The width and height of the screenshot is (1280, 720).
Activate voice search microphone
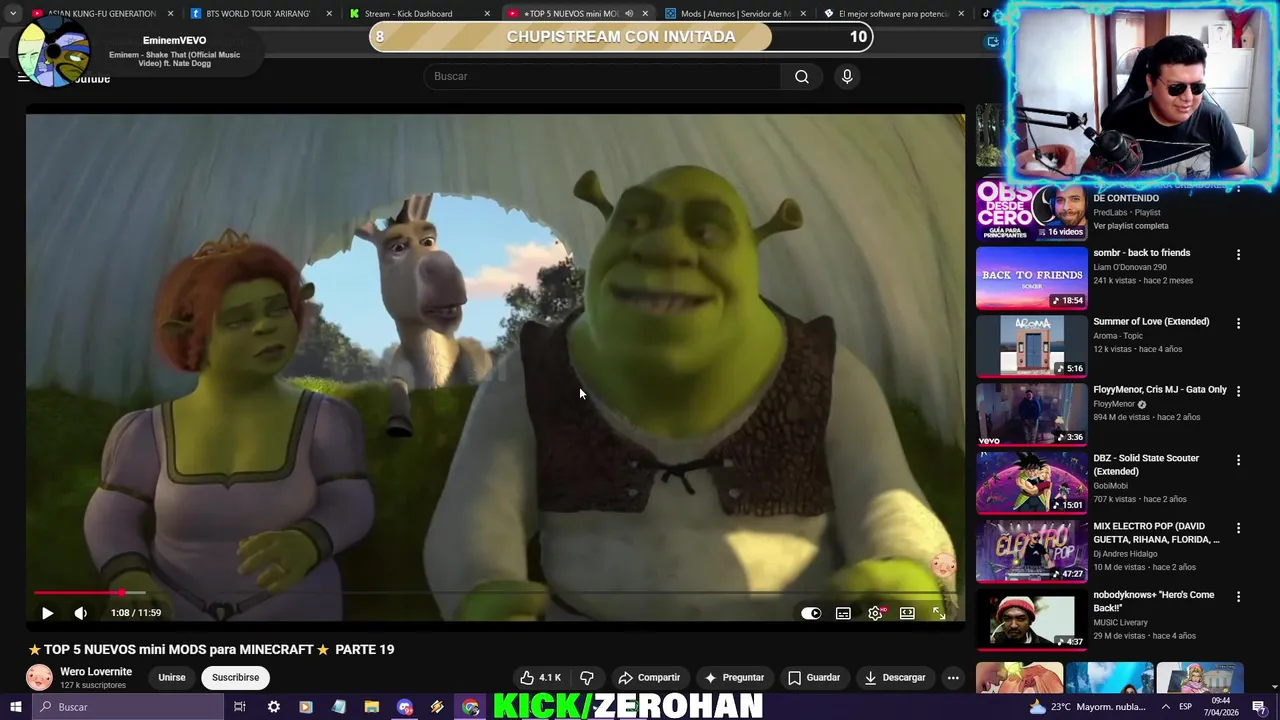(847, 77)
